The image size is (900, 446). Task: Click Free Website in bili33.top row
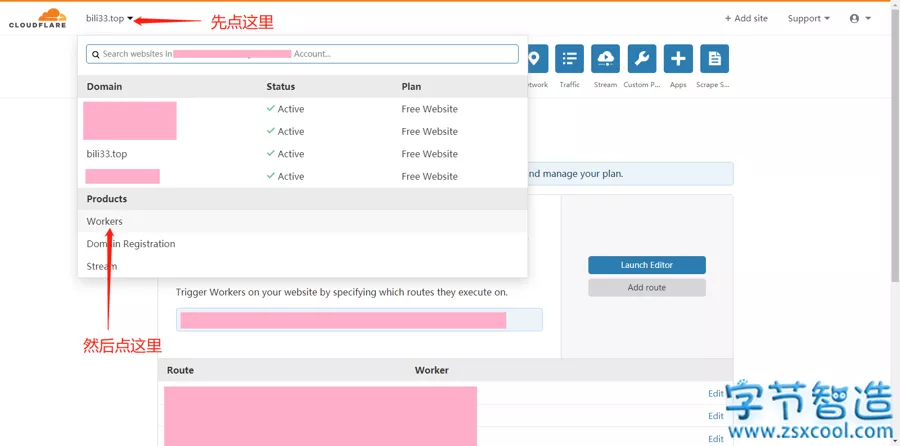click(x=429, y=154)
